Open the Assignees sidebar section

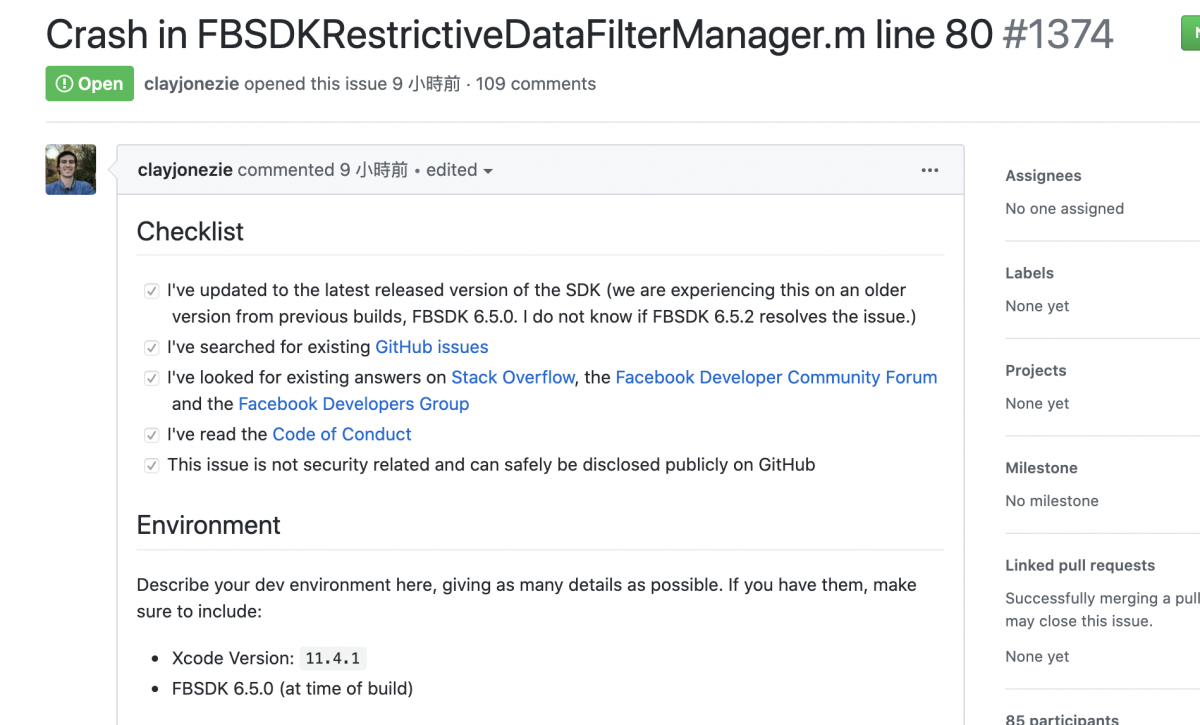click(1043, 176)
